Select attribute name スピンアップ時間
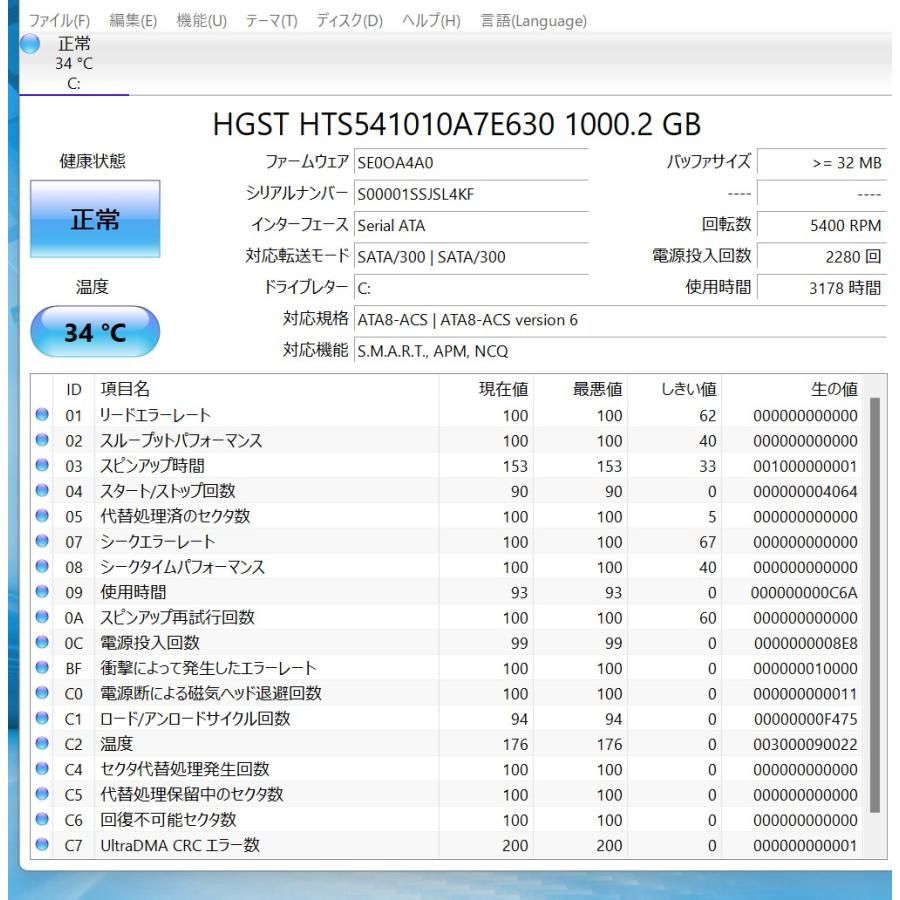This screenshot has width=900, height=900. coord(152,465)
